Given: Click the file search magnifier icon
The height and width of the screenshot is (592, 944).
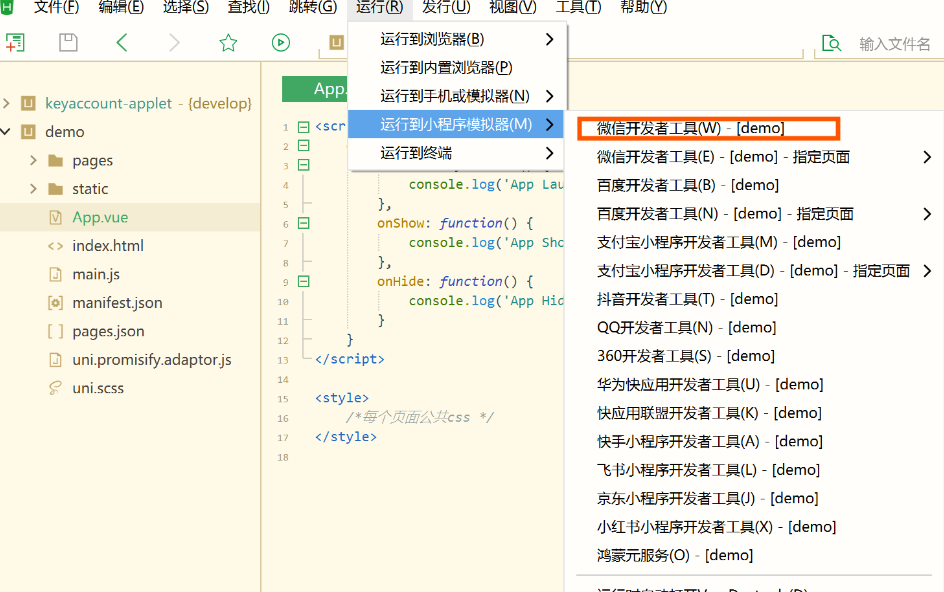Looking at the screenshot, I should 832,44.
